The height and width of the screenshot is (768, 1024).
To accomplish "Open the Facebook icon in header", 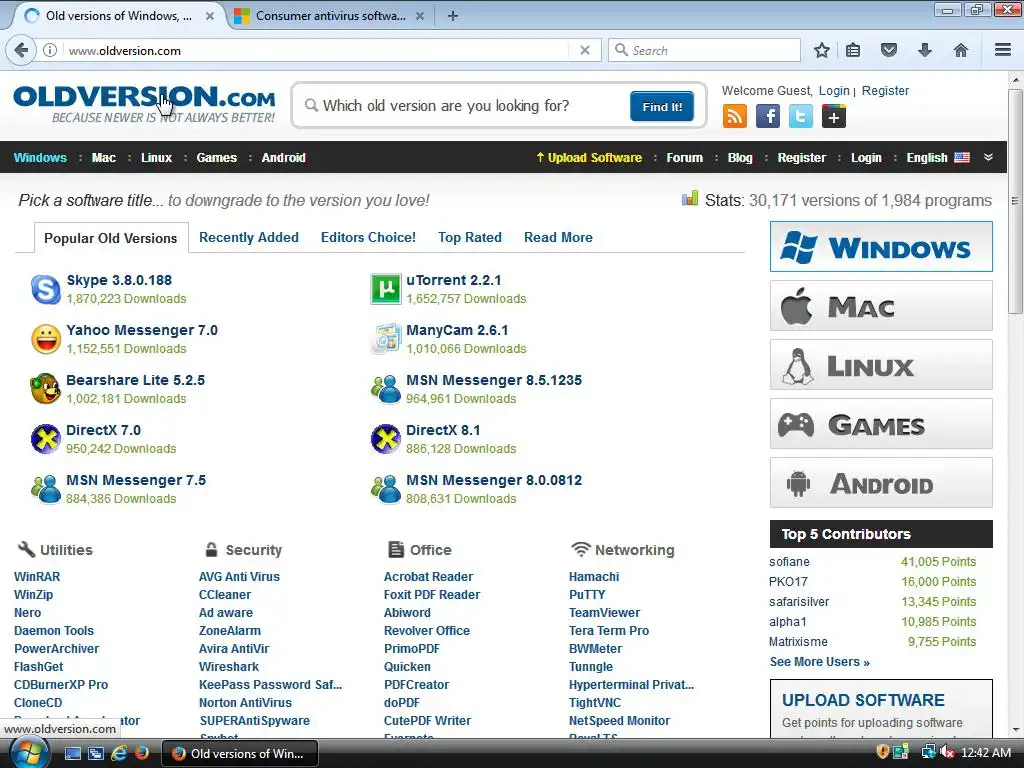I will pyautogui.click(x=767, y=117).
